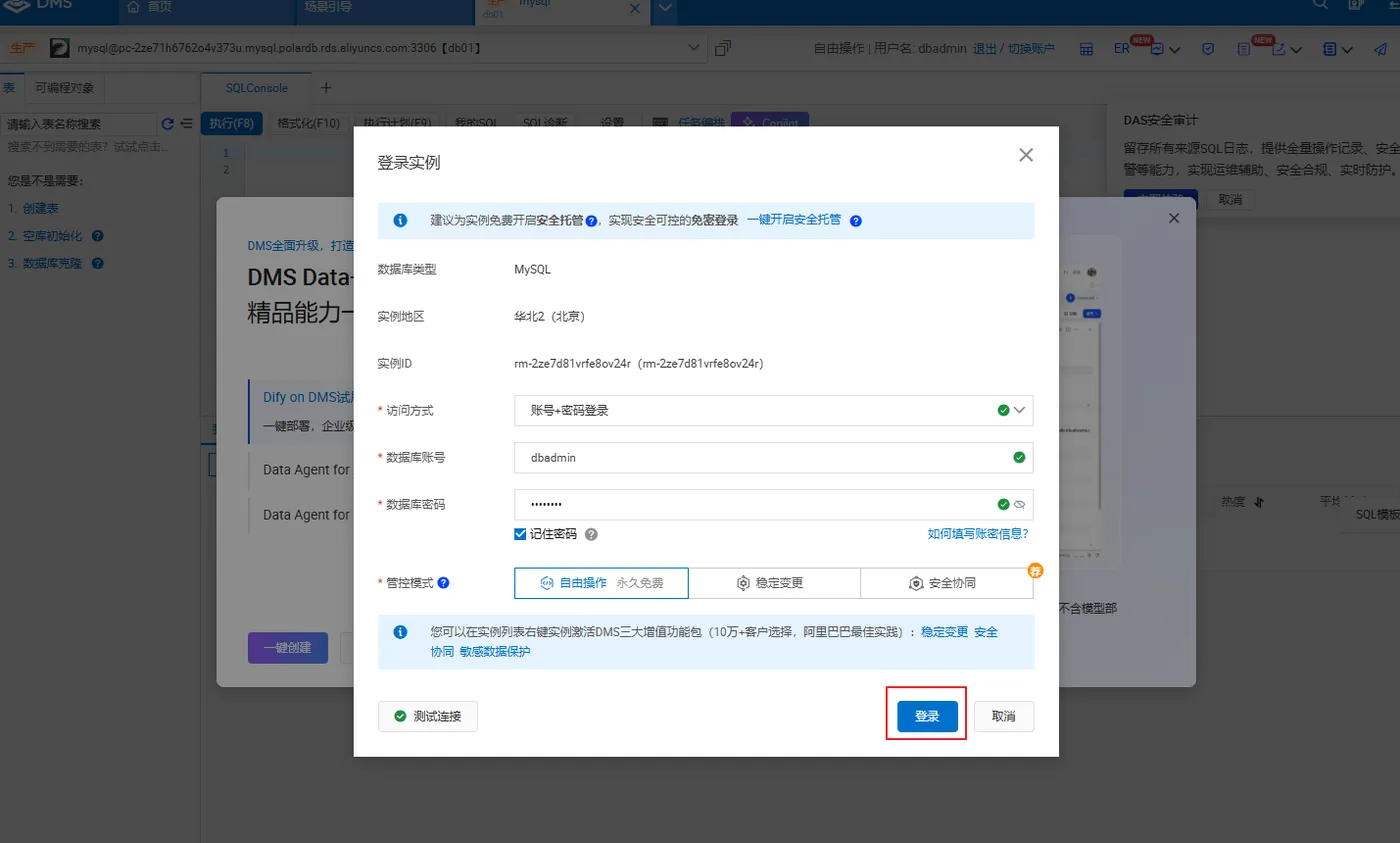
Task: Click the dark notebook icon in top toolbar
Action: tap(1330, 49)
